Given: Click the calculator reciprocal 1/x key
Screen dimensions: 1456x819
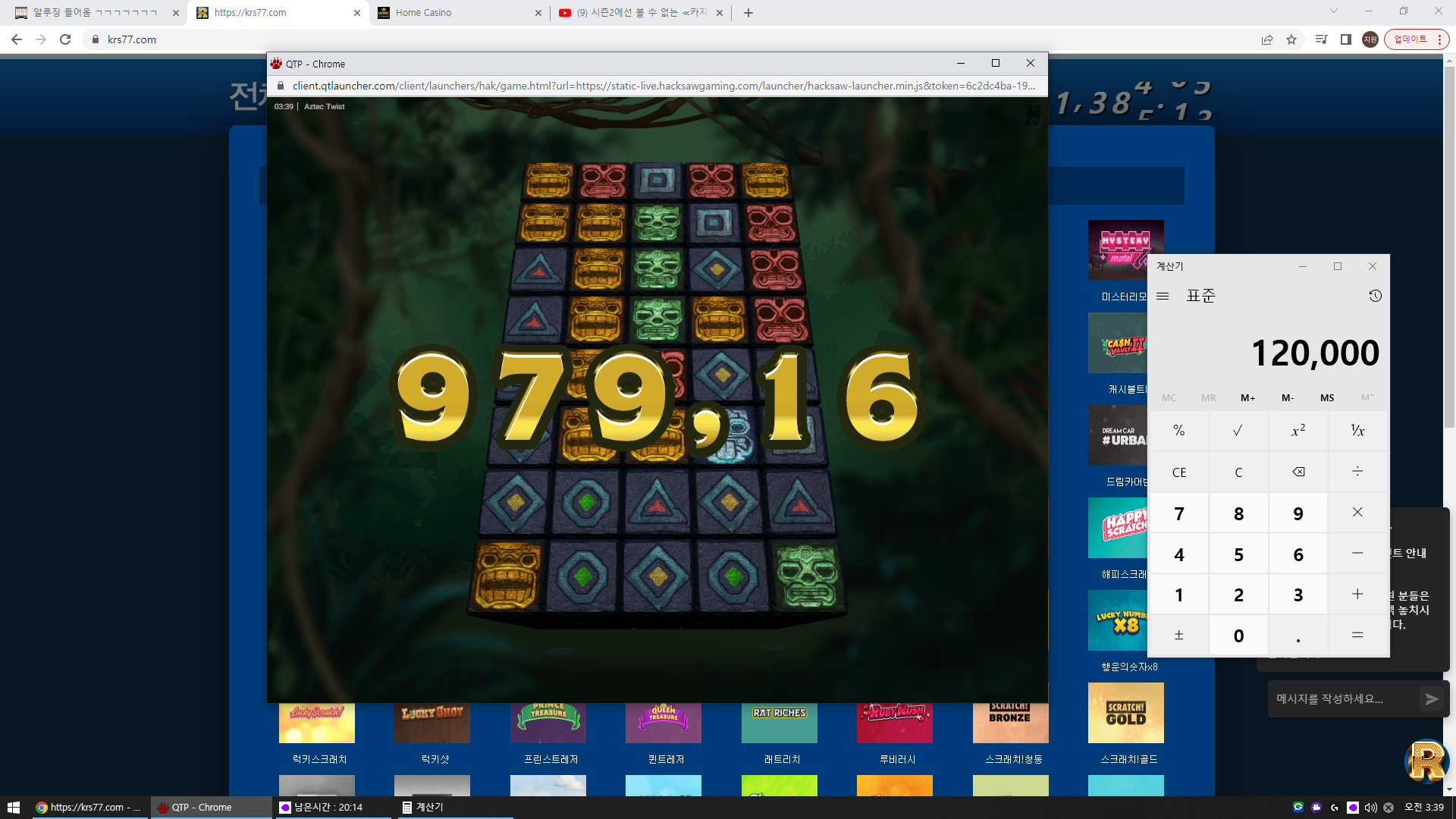Looking at the screenshot, I should (1357, 431).
